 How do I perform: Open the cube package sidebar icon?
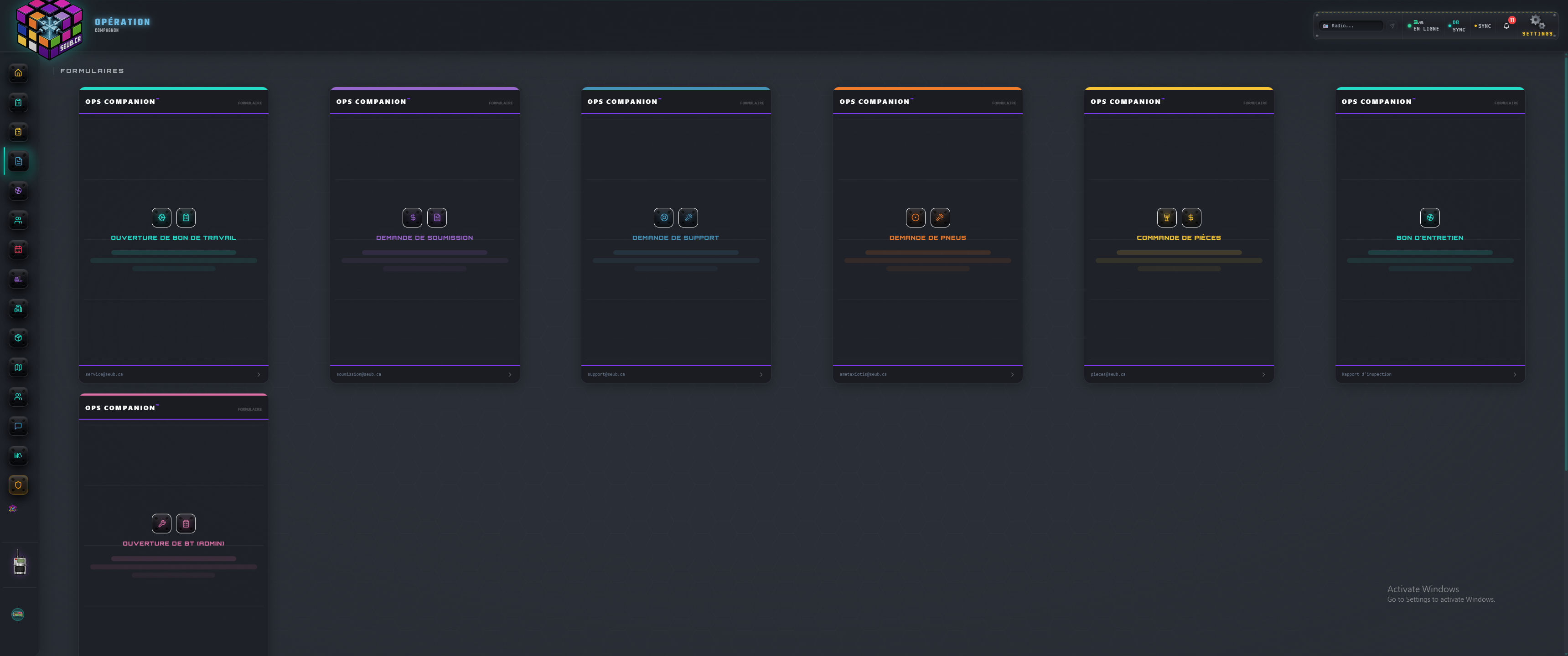pos(18,338)
